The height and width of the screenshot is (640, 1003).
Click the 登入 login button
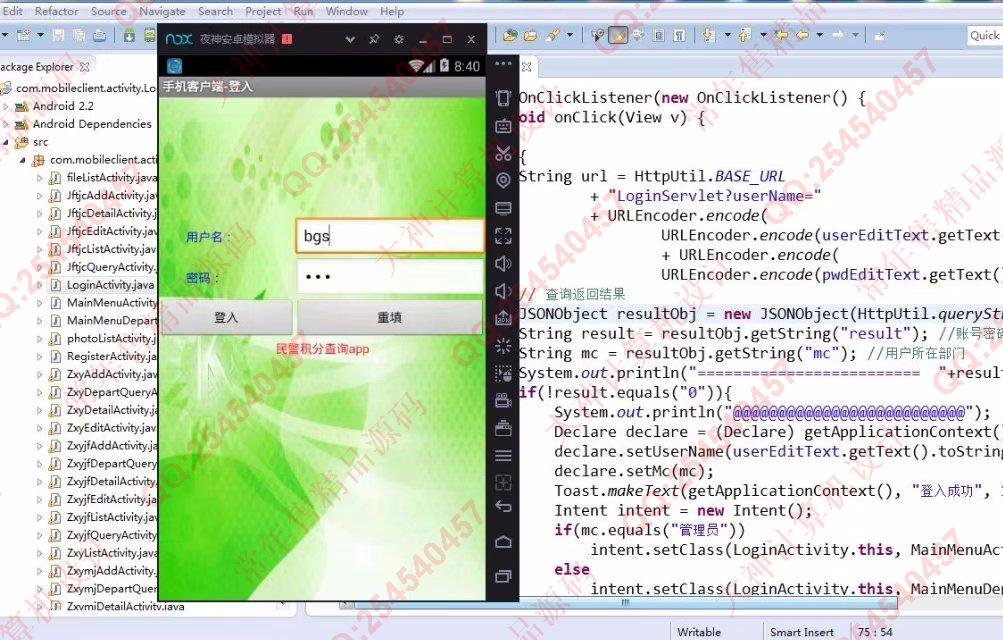pos(226,317)
